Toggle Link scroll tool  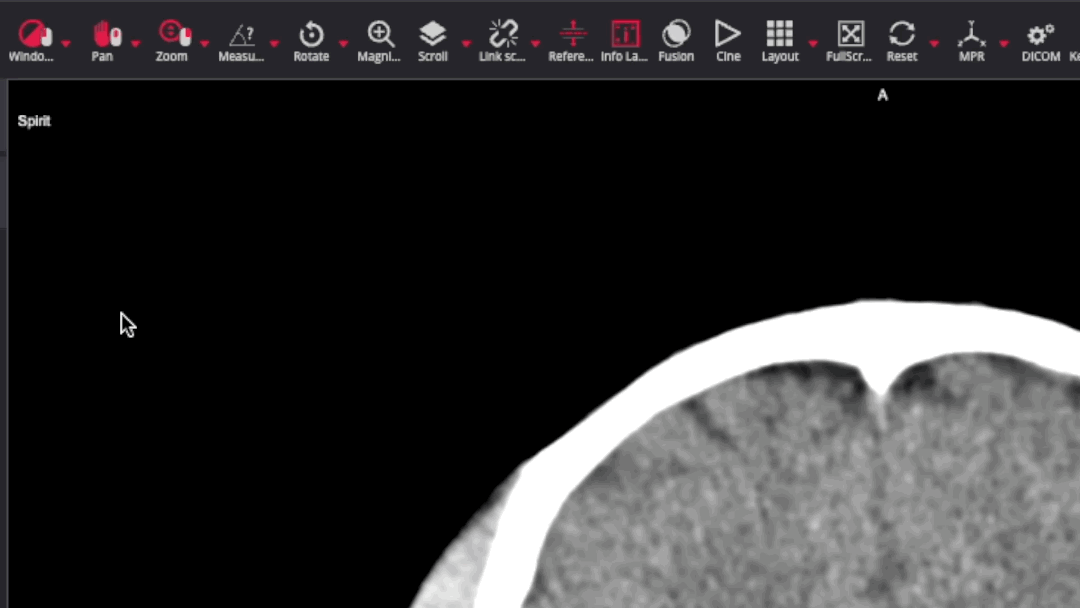(x=502, y=41)
